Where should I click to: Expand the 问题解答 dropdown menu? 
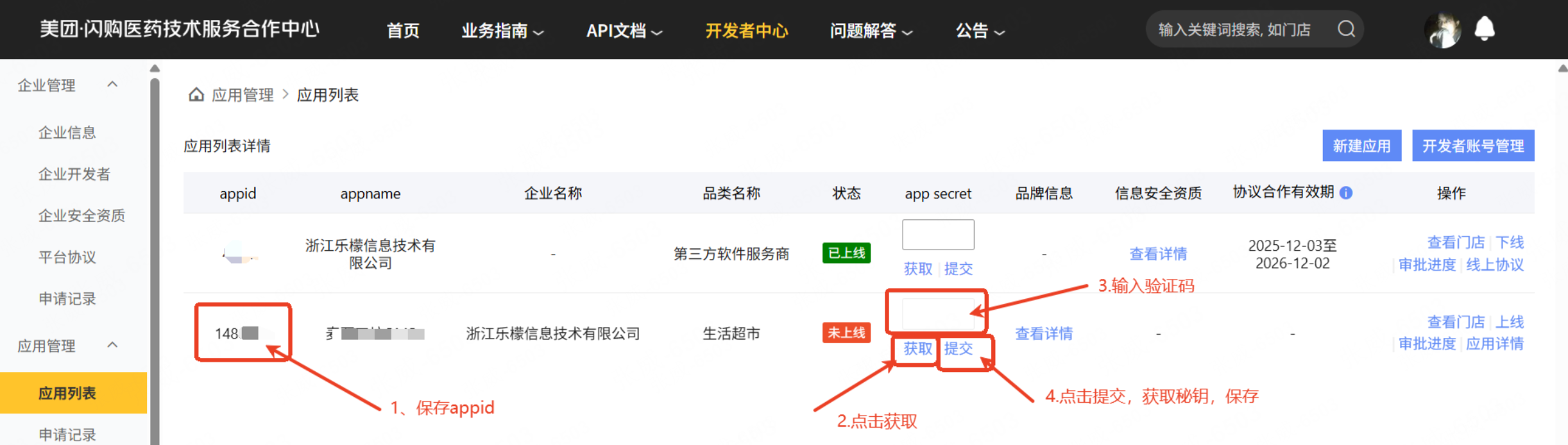[x=871, y=30]
